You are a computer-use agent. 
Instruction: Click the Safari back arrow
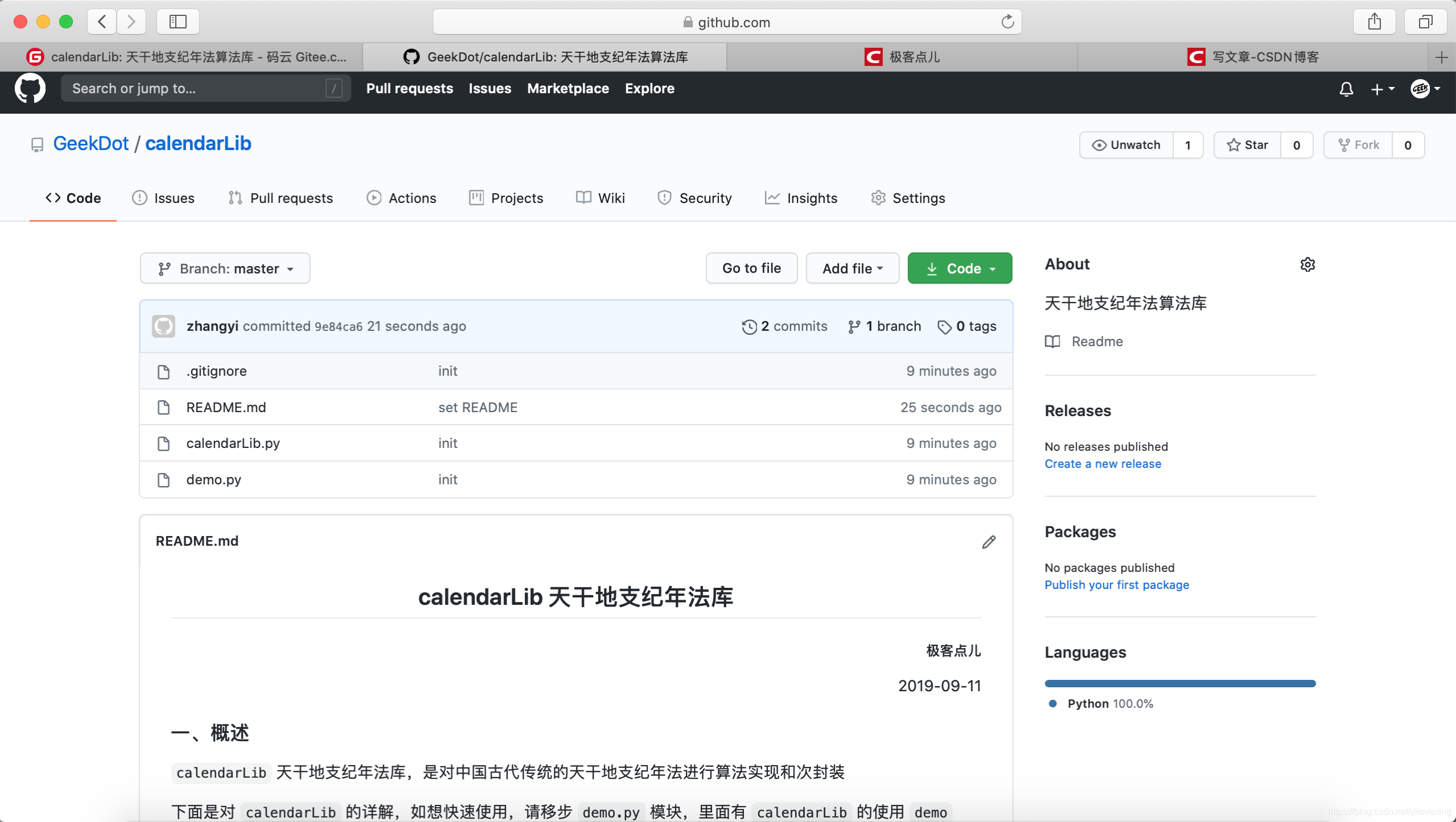(x=102, y=22)
